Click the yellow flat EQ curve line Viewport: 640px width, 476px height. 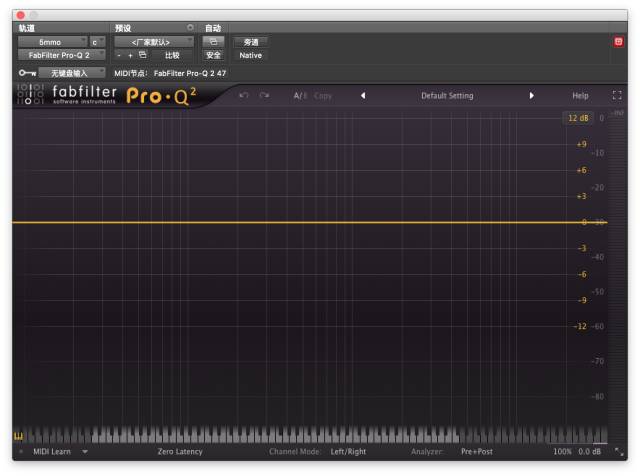pos(309,222)
